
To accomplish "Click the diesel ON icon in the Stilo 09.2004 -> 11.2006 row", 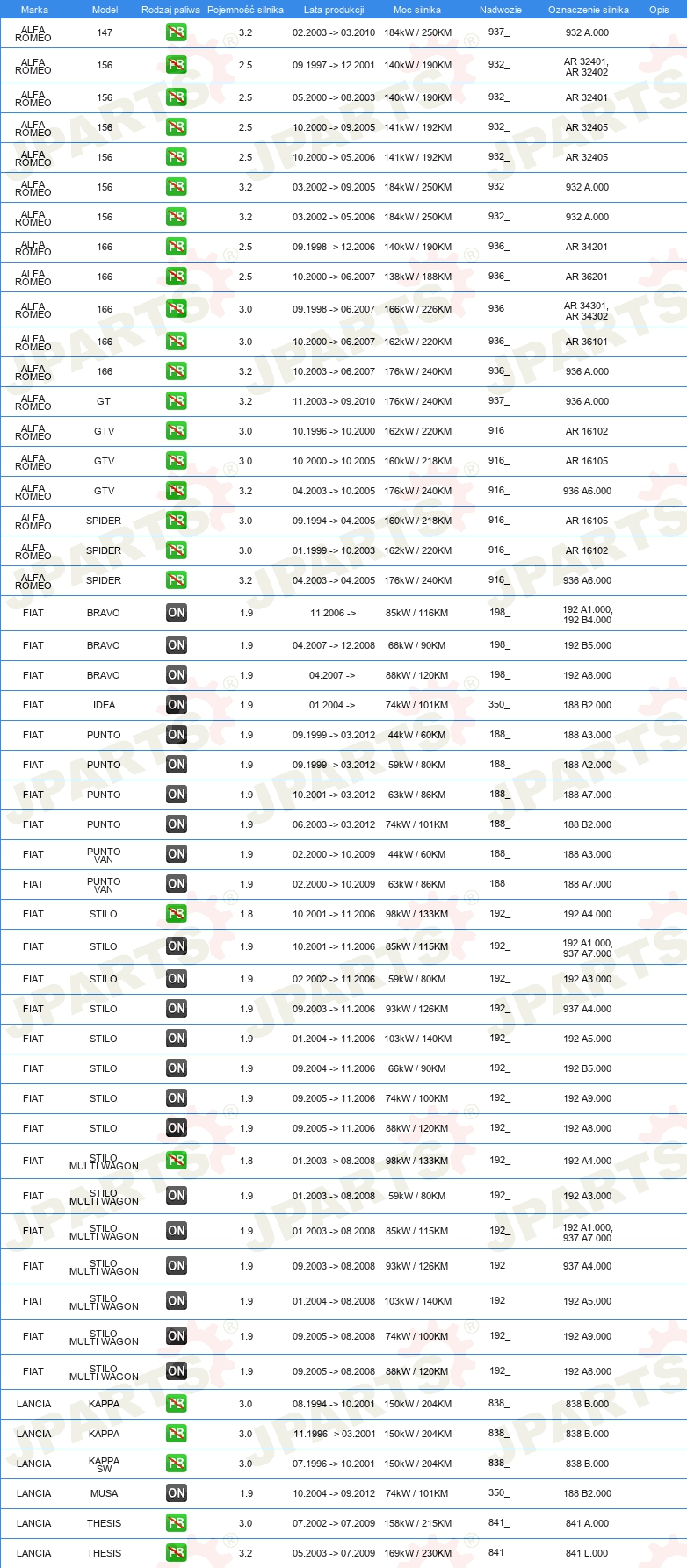I will tap(177, 1068).
